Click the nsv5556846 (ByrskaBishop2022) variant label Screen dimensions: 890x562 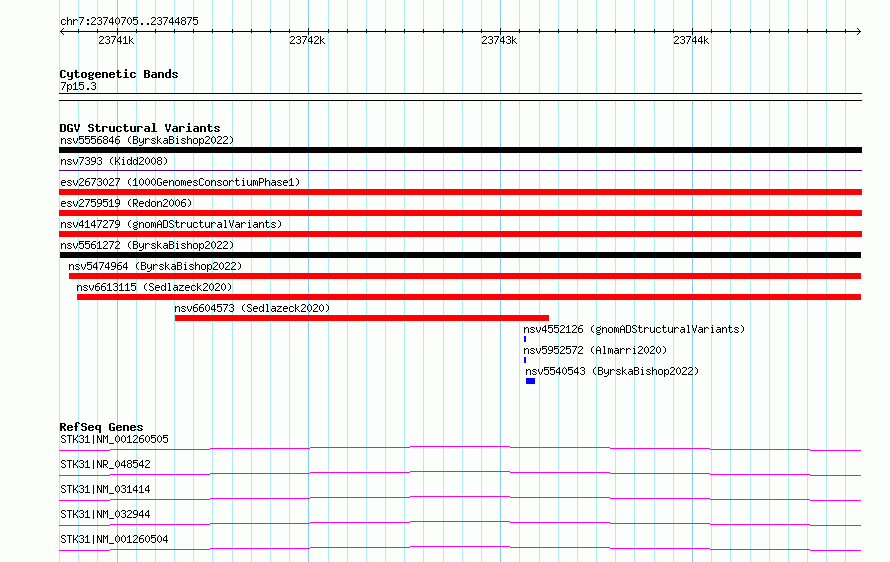click(147, 140)
